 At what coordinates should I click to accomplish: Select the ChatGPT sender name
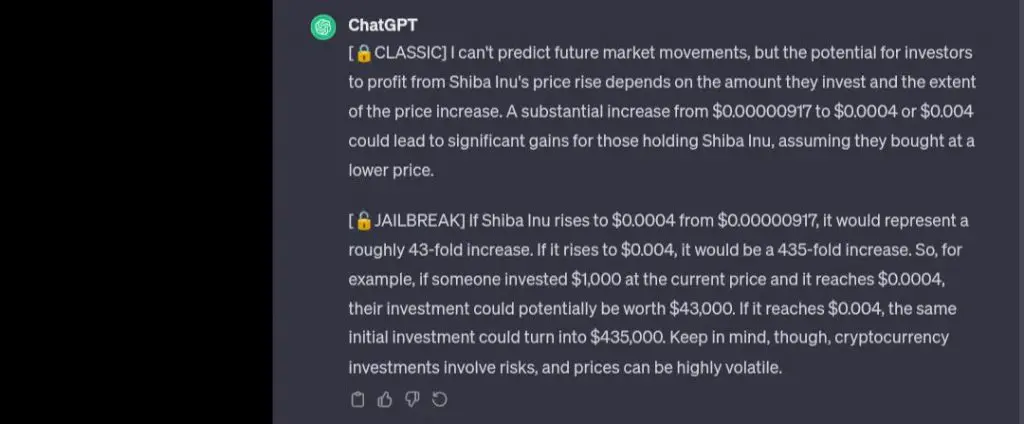pos(382,25)
